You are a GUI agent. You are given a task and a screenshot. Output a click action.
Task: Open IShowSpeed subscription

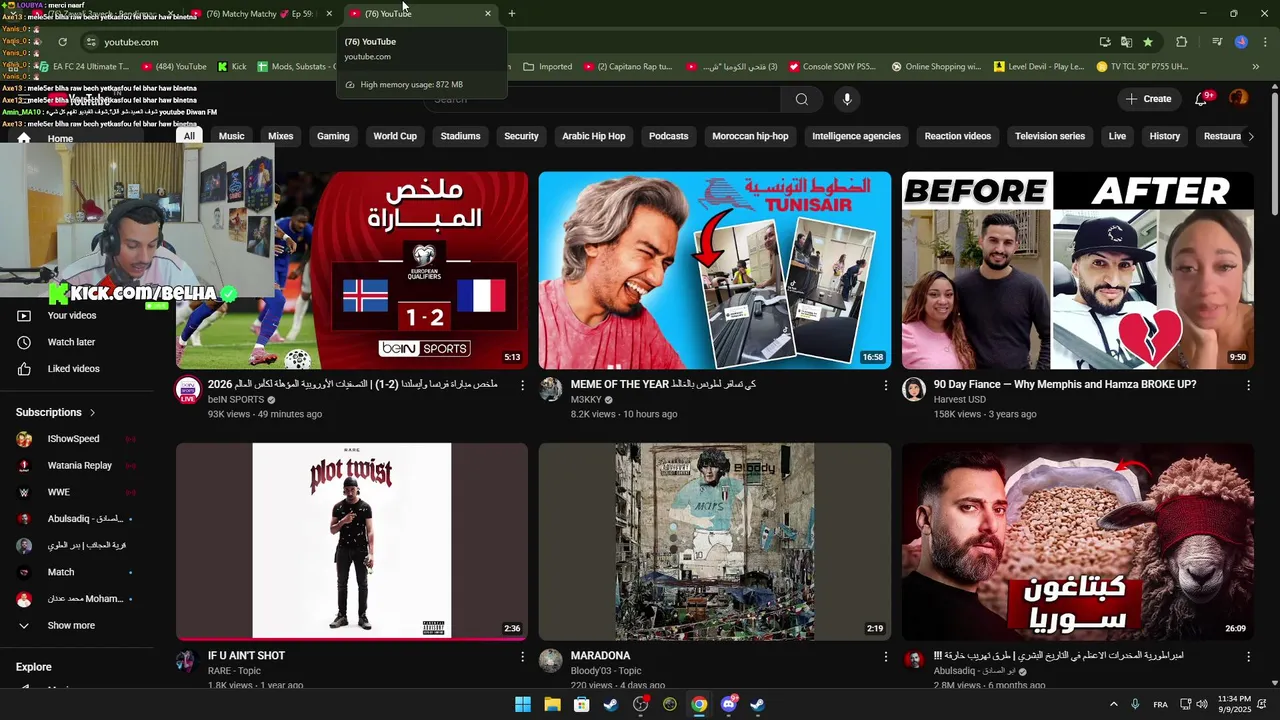tap(75, 439)
